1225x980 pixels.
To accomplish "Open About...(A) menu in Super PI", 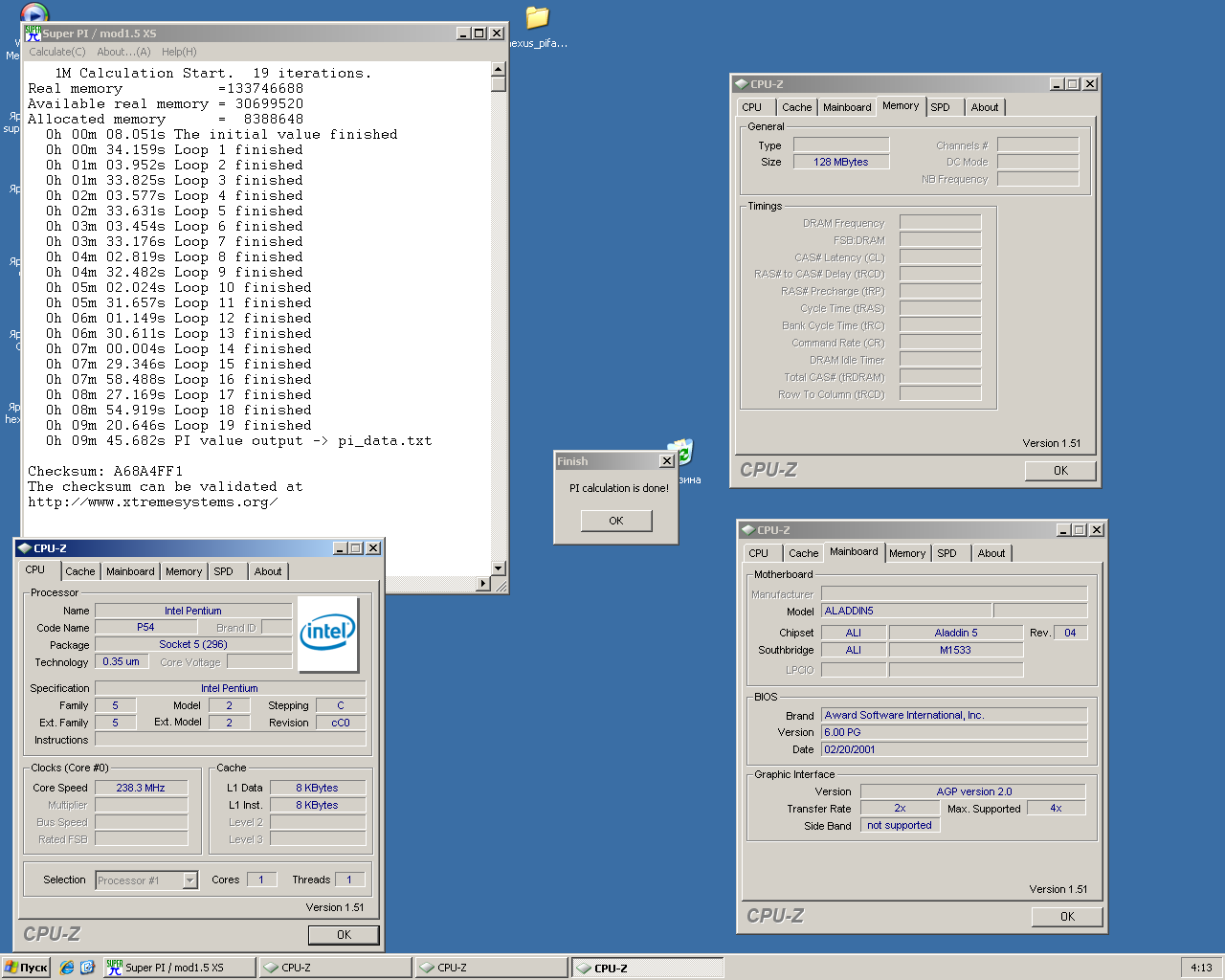I will (123, 52).
